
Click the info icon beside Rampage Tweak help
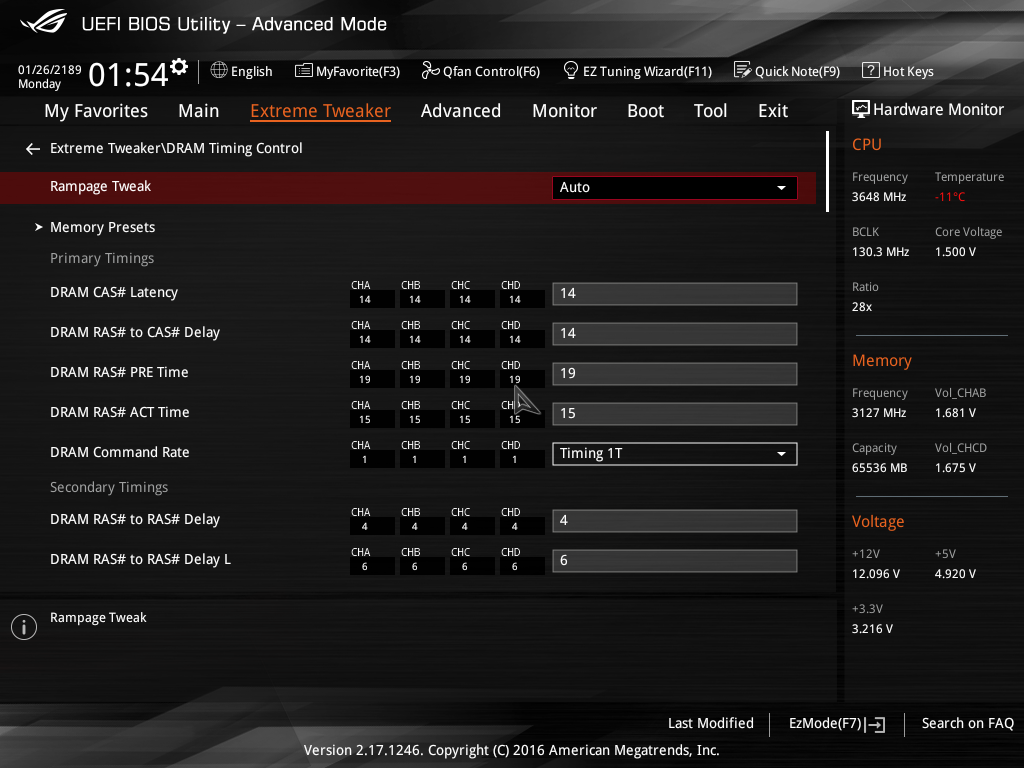(24, 627)
